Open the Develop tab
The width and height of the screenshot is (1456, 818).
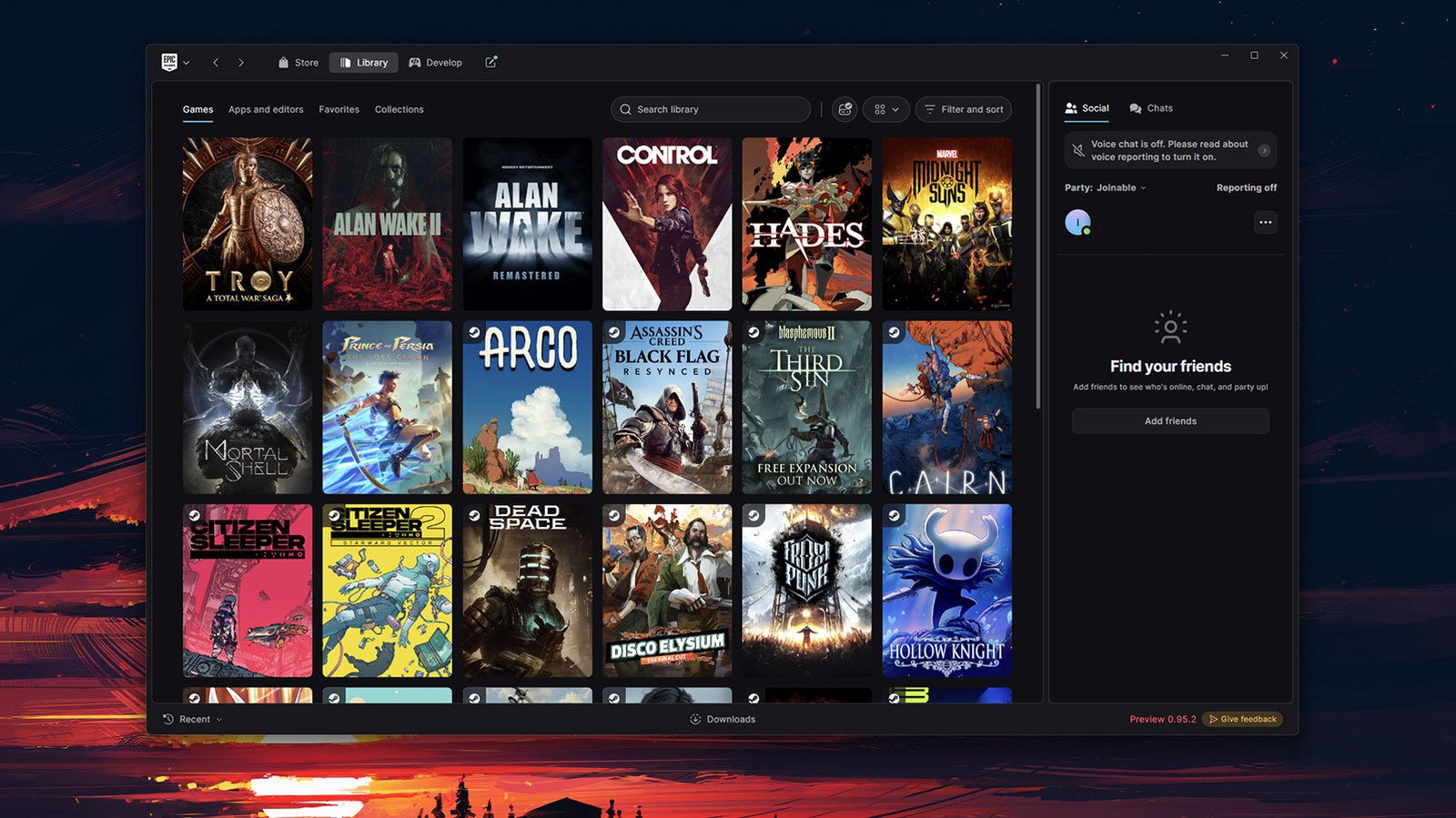(x=435, y=63)
